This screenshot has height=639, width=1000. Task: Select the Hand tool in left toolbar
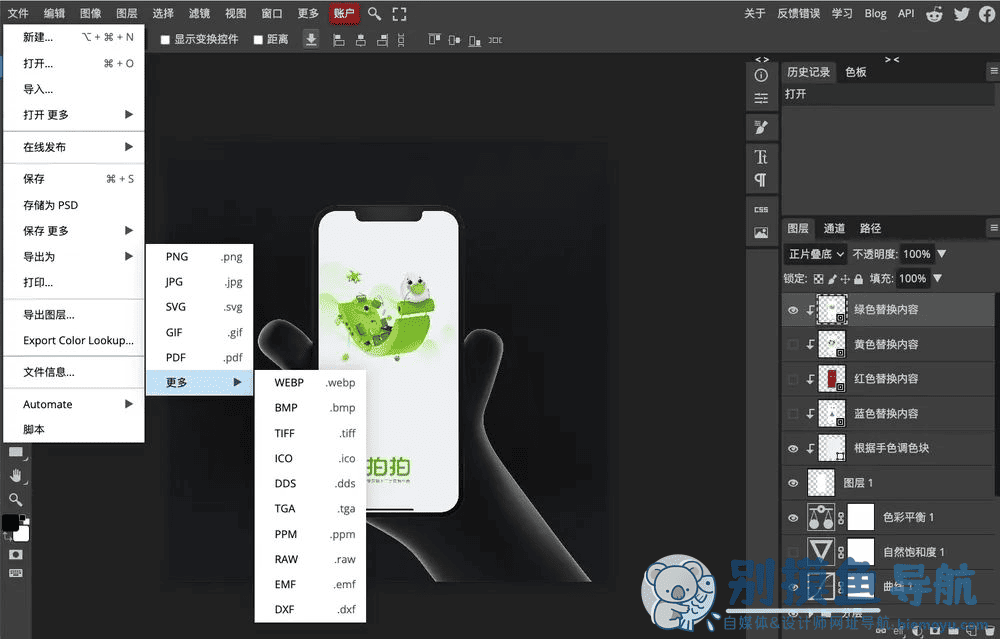click(x=15, y=476)
